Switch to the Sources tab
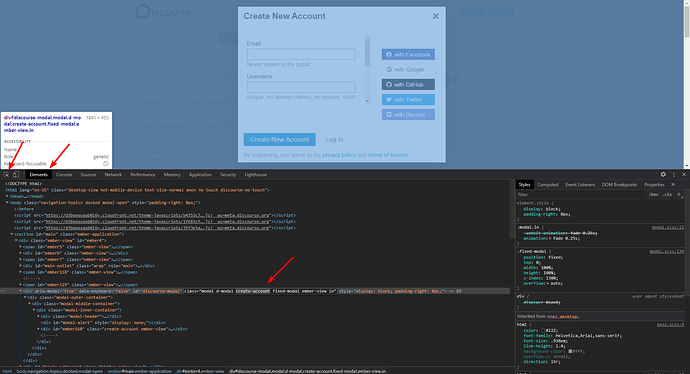This screenshot has width=690, height=374. [x=88, y=175]
